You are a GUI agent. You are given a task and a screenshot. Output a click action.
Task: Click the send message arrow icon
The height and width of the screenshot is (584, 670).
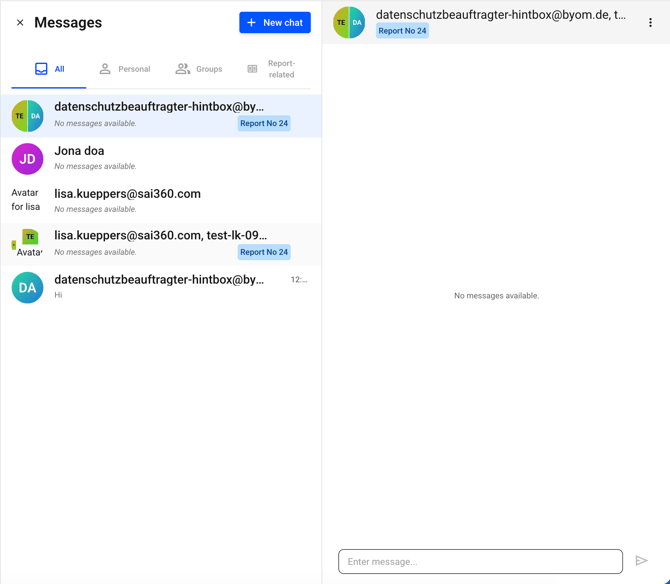pos(641,561)
